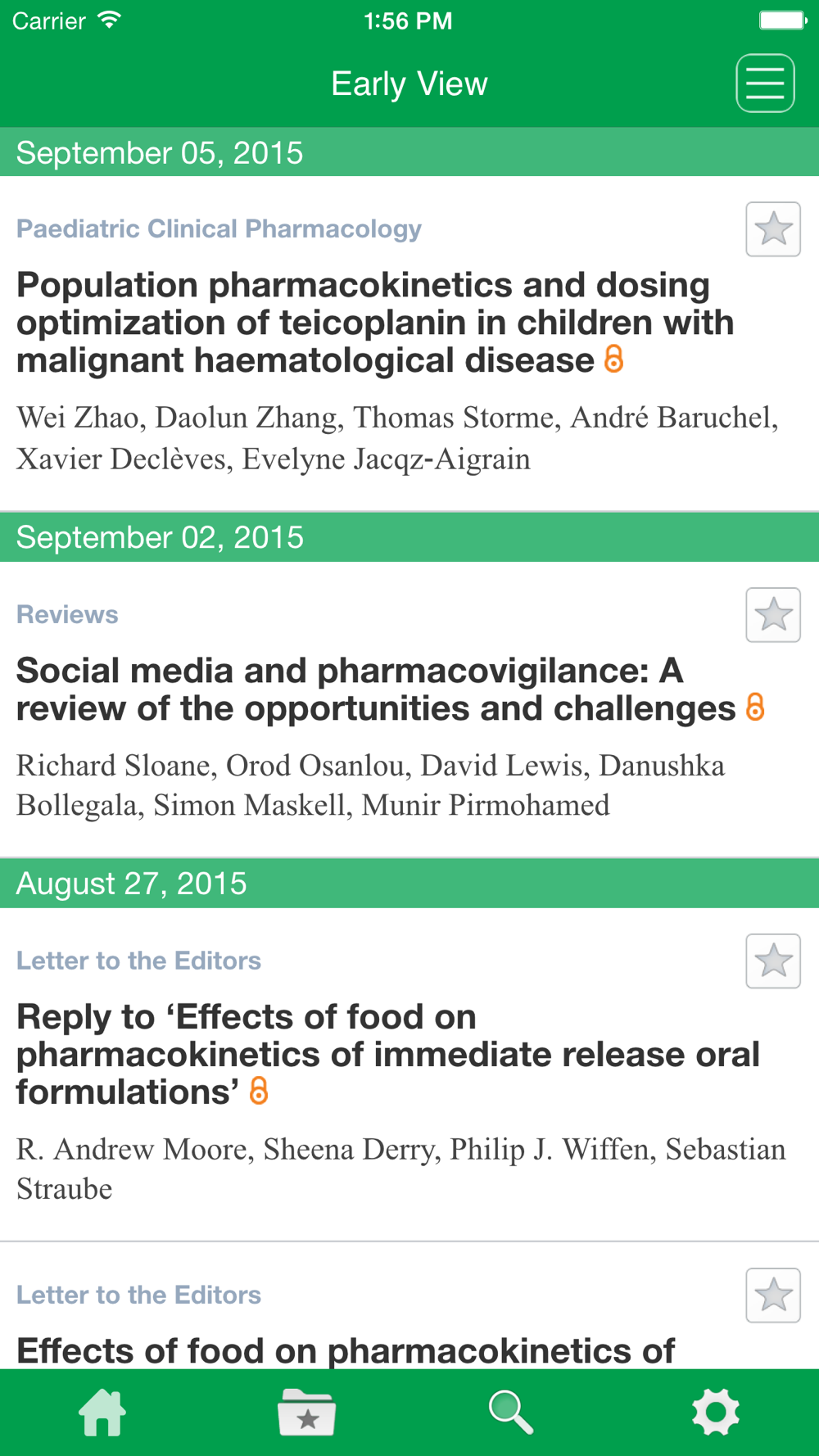Open saved favorites folder tab

(x=306, y=1413)
